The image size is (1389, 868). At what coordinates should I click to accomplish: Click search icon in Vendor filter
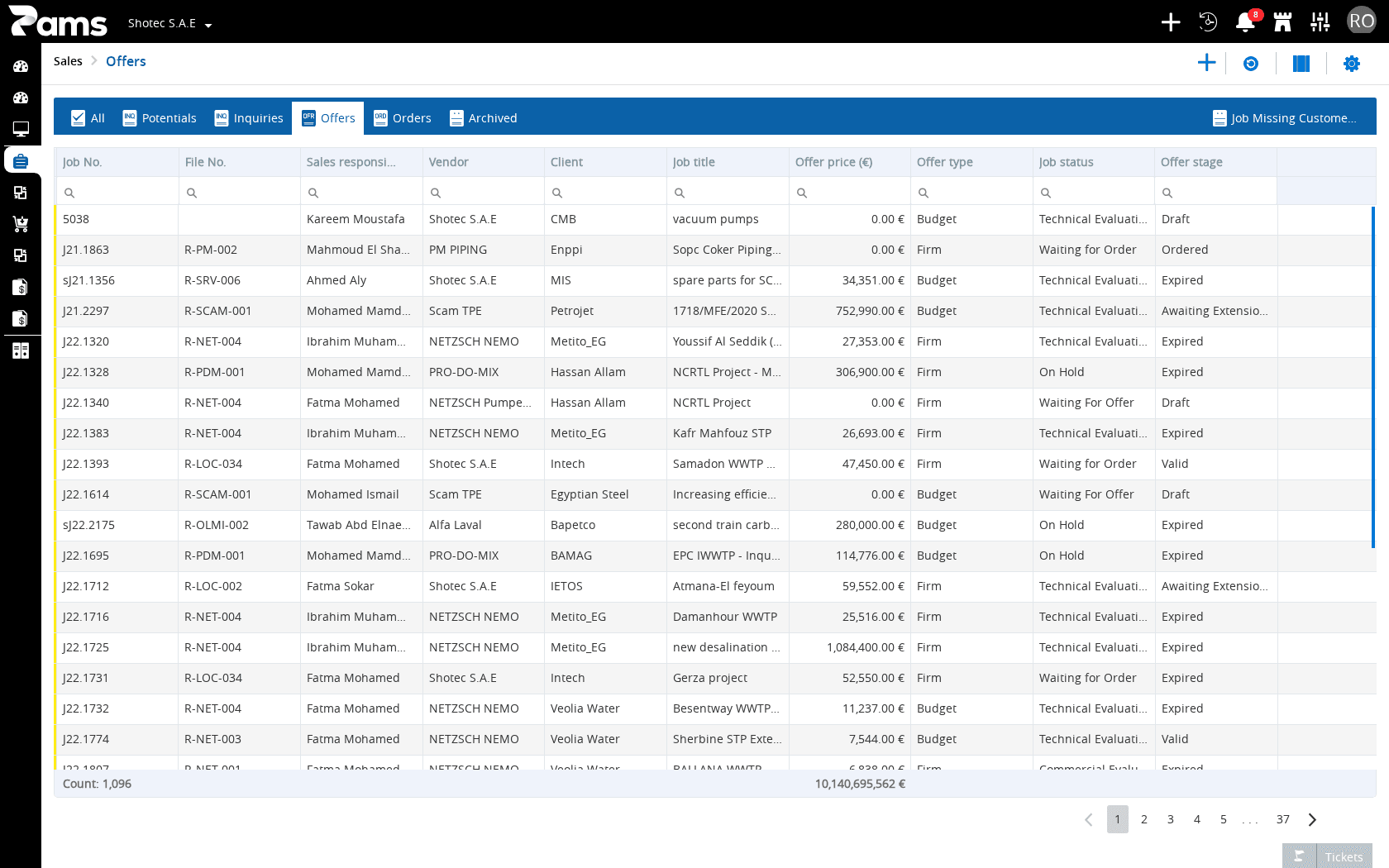436,193
